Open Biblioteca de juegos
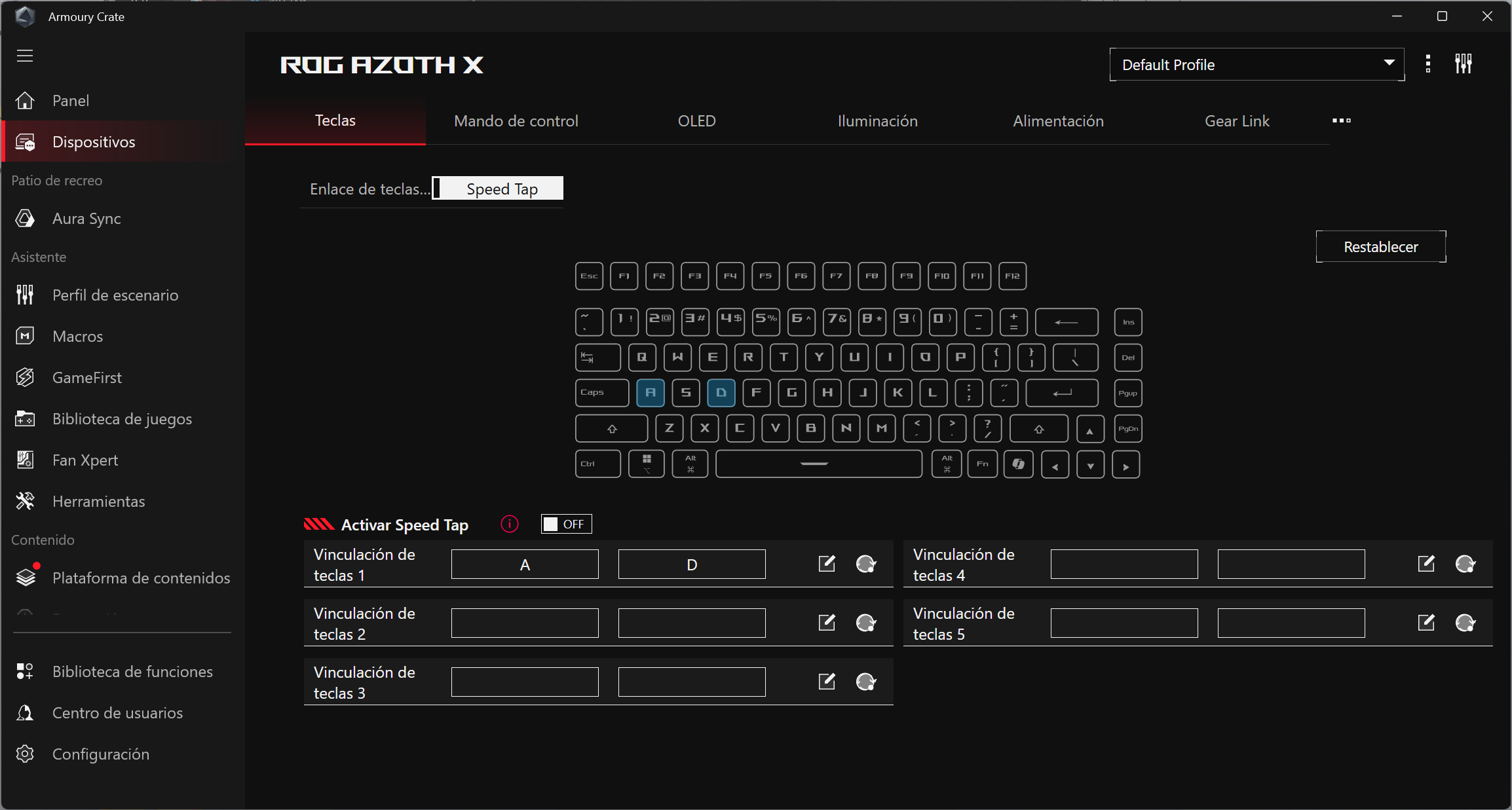1512x810 pixels. coord(123,418)
